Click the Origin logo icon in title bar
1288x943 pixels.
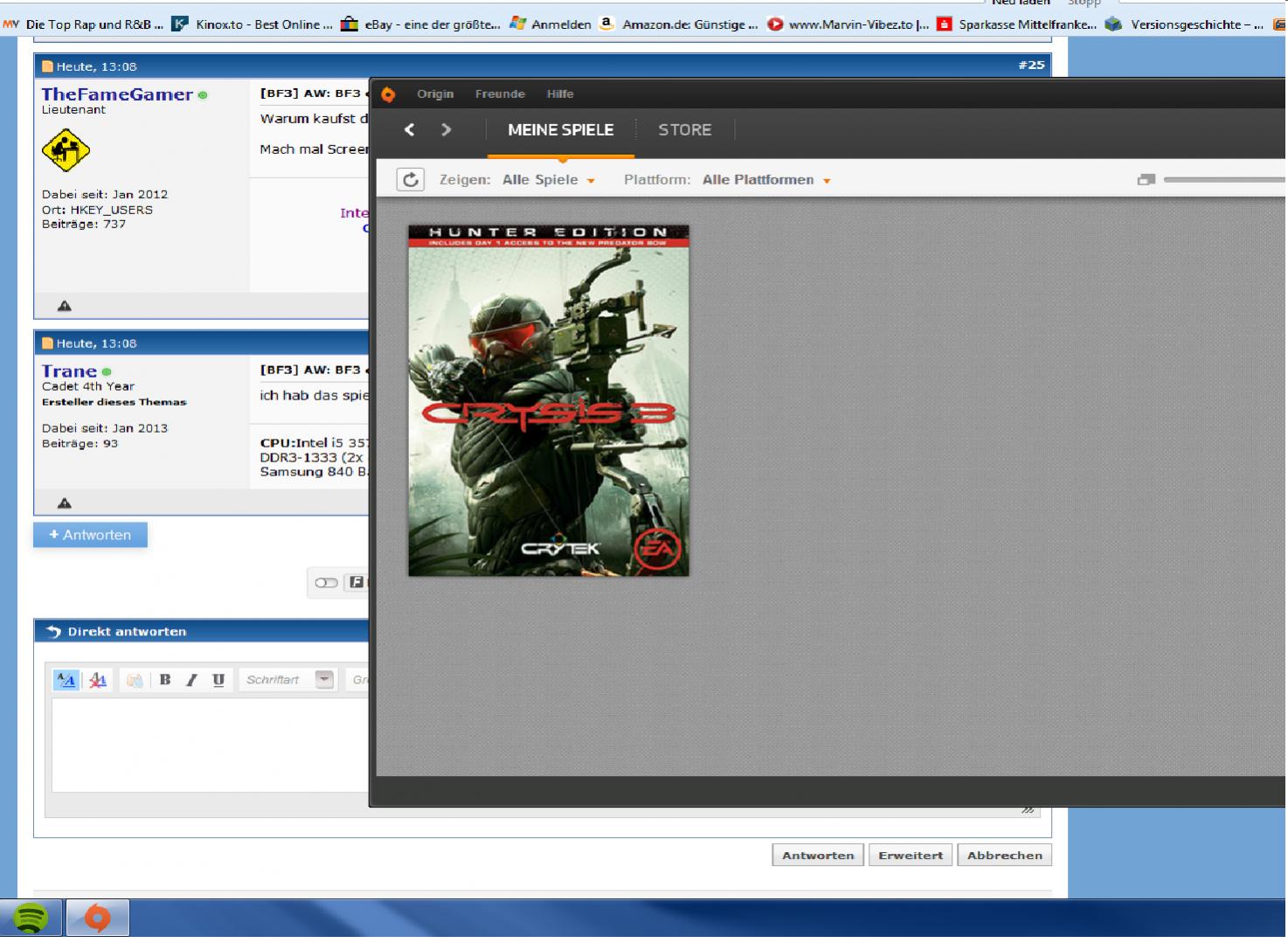click(x=388, y=94)
